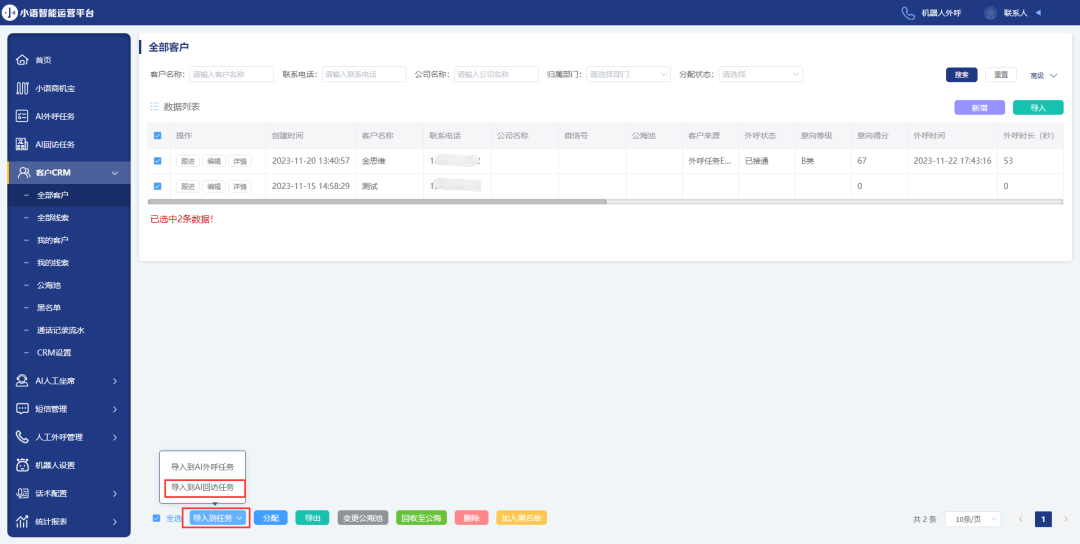Toggle the header select-all checkbox in table
The image size is (1080, 544).
click(158, 136)
